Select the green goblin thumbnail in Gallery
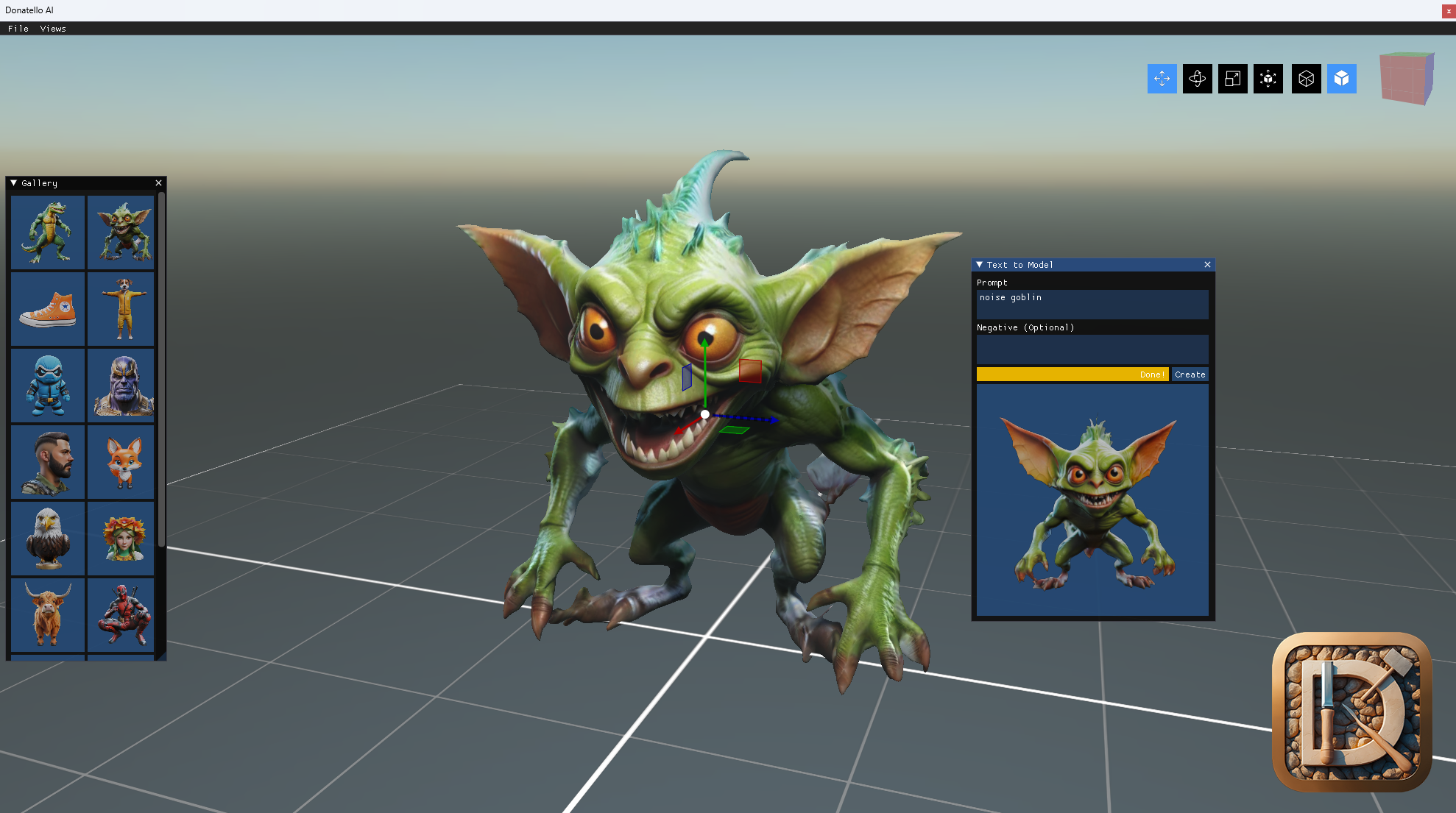This screenshot has height=813, width=1456. 121,232
